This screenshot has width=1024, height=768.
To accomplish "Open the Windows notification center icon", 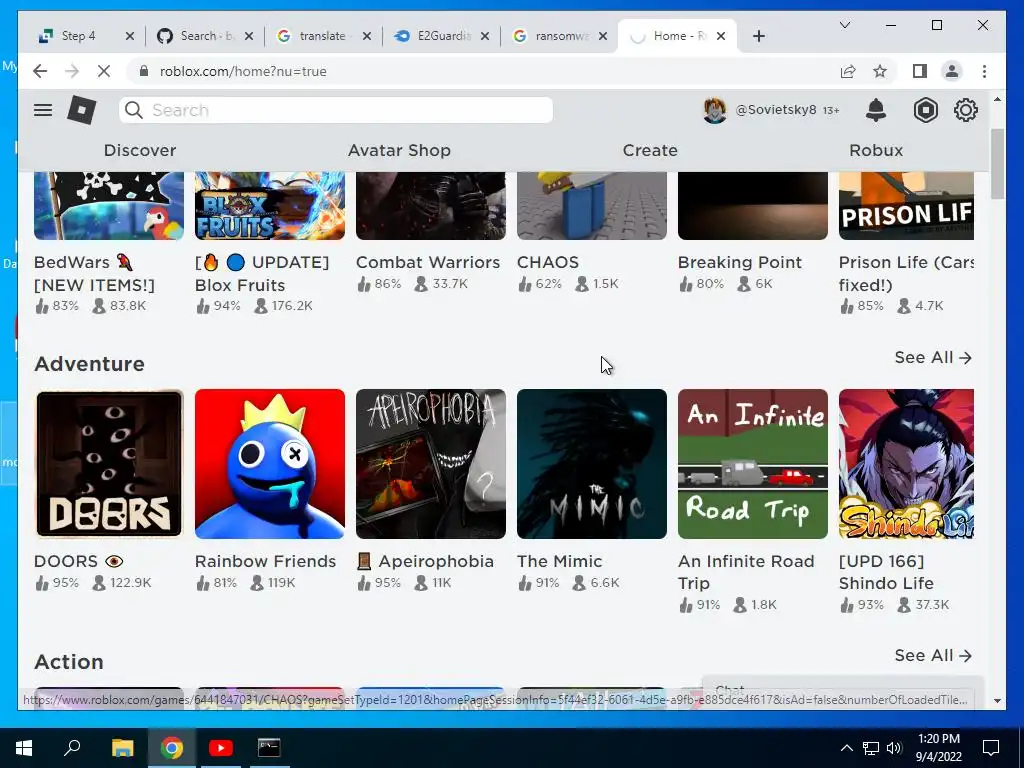I will tap(991, 748).
